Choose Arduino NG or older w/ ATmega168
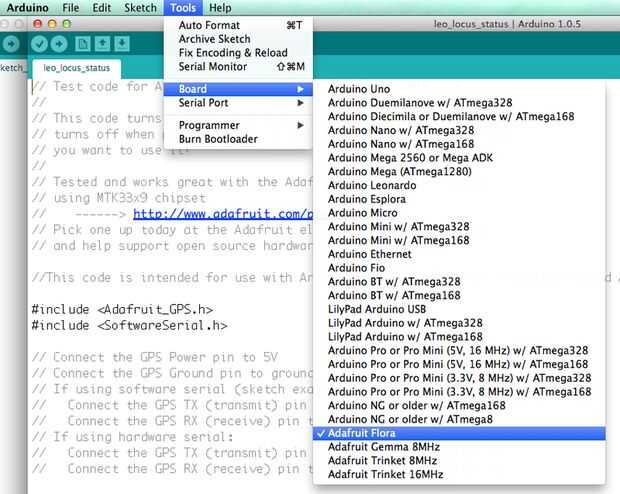The height and width of the screenshot is (494, 620). pyautogui.click(x=459, y=406)
